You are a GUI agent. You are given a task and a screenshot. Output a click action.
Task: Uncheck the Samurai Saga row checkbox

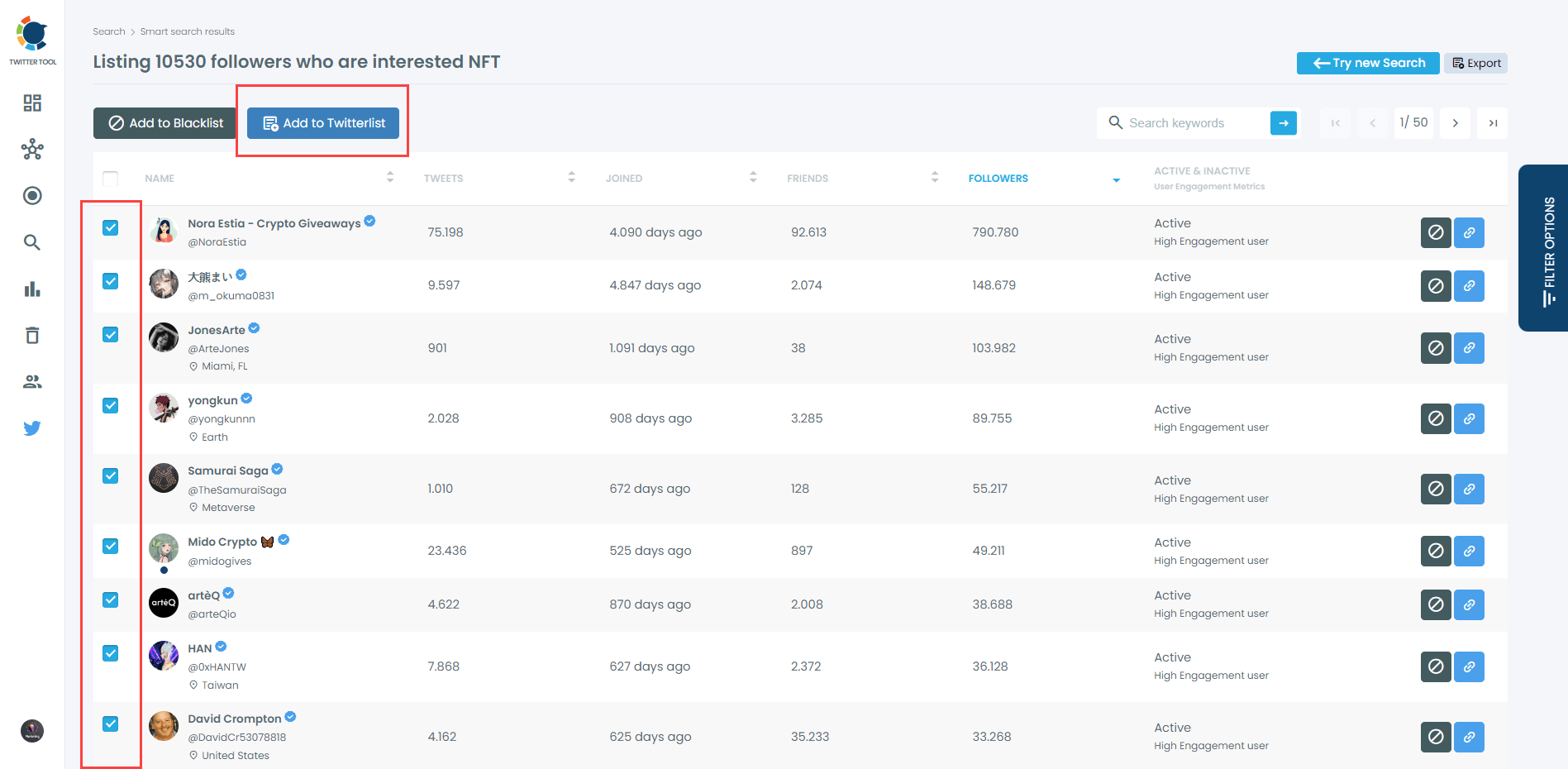click(111, 475)
